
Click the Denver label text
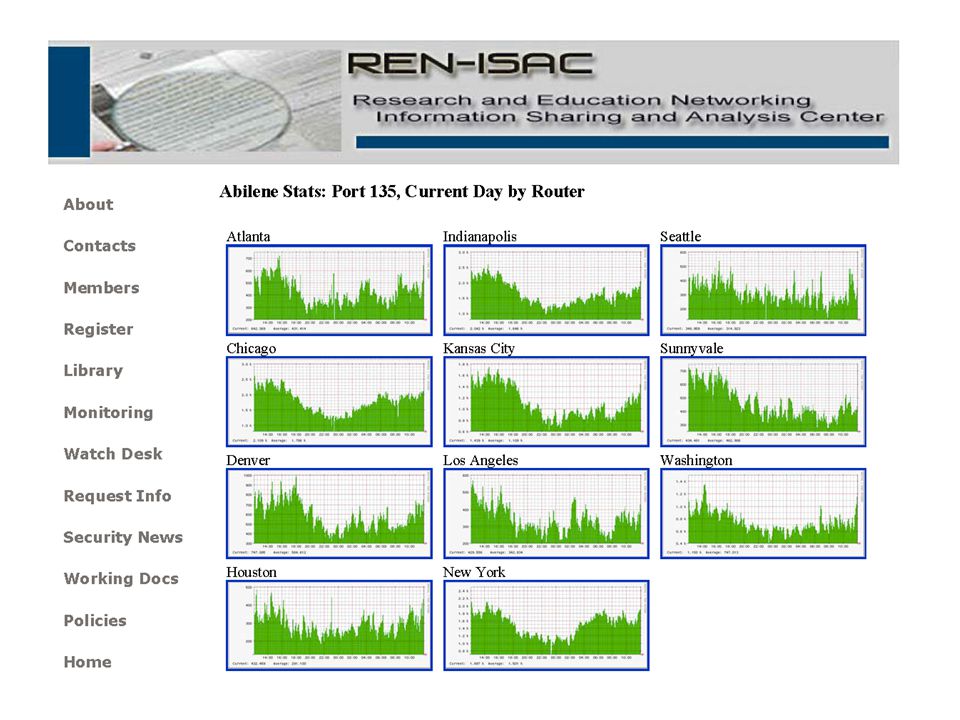click(x=248, y=460)
